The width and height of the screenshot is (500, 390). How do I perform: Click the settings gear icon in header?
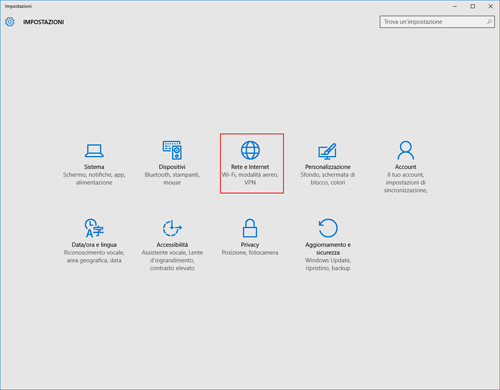point(10,22)
